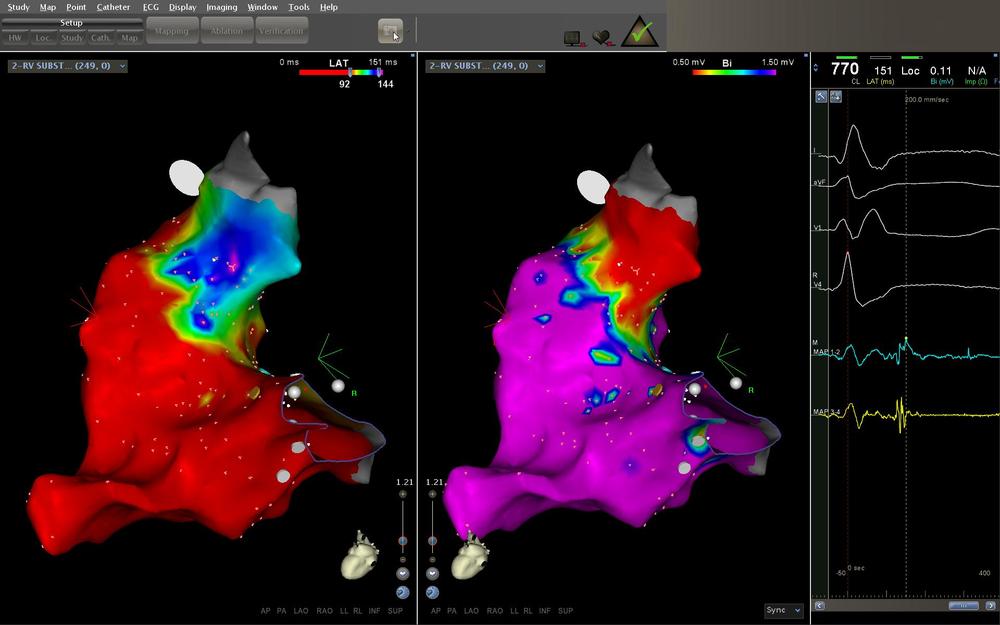Open the Catheter menu
Screen dimensions: 1000x625
tap(113, 7)
